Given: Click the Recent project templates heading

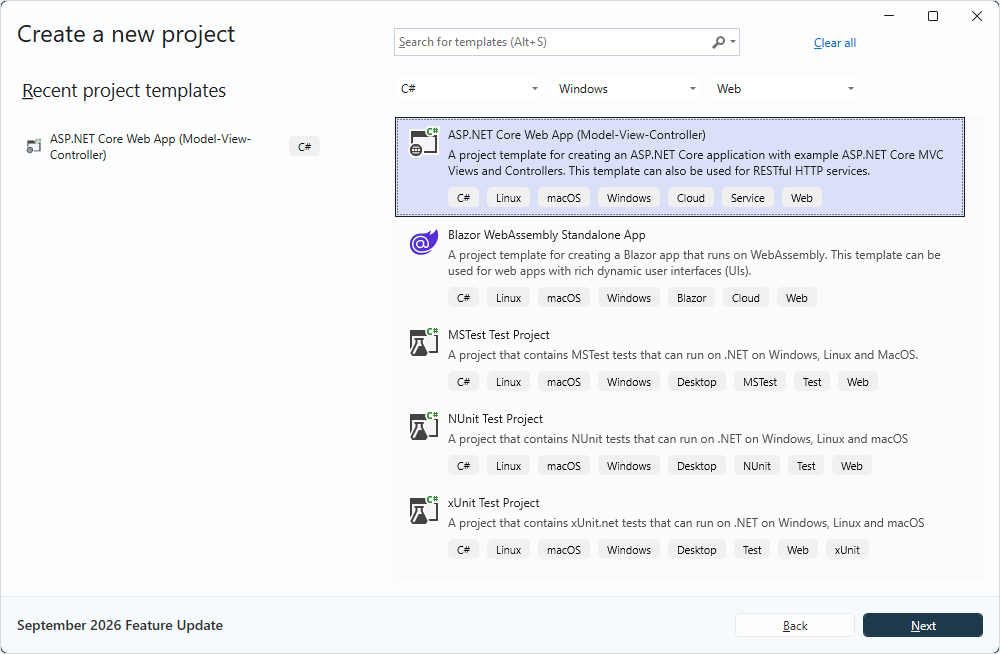Looking at the screenshot, I should (124, 91).
